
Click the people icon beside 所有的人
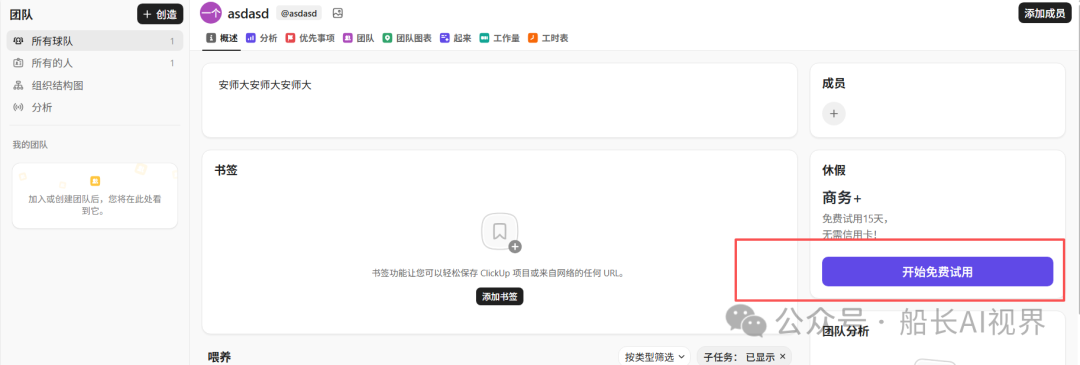[x=19, y=63]
